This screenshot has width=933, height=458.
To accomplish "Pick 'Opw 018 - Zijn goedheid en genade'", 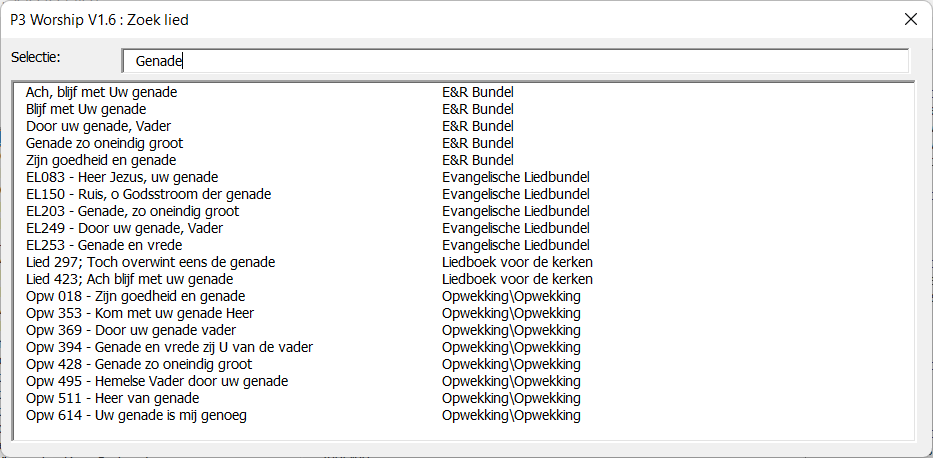I will (x=135, y=296).
